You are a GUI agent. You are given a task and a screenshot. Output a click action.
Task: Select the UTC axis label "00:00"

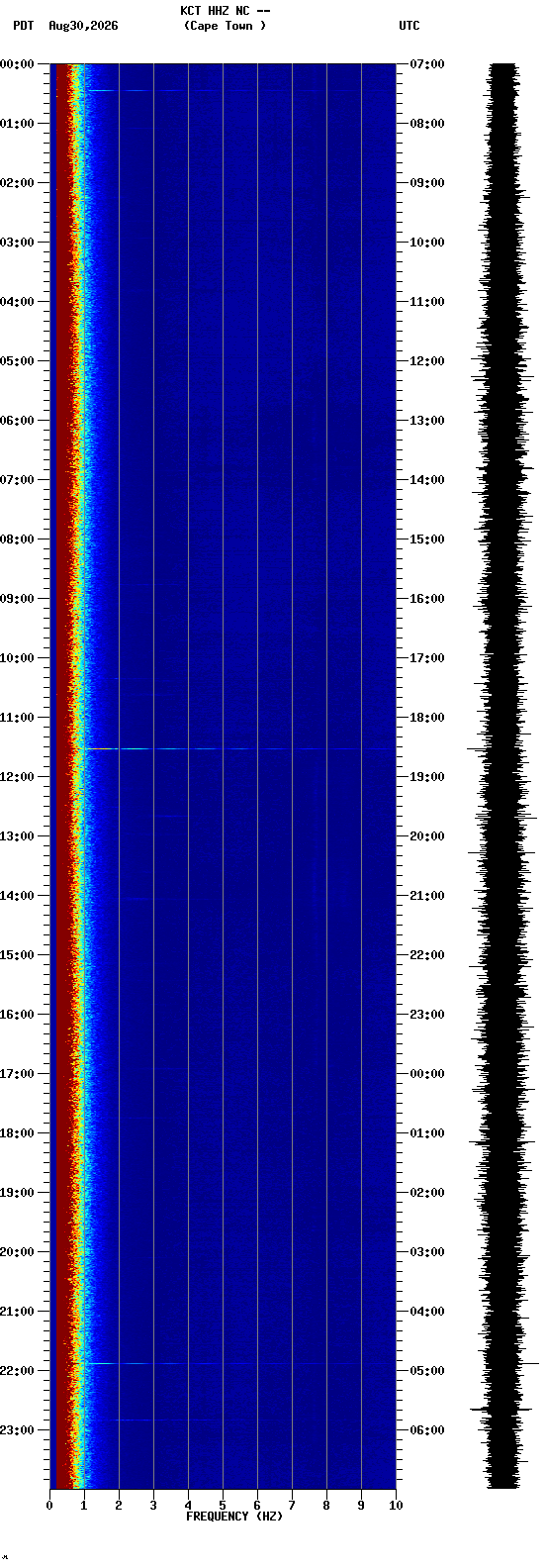(427, 1074)
